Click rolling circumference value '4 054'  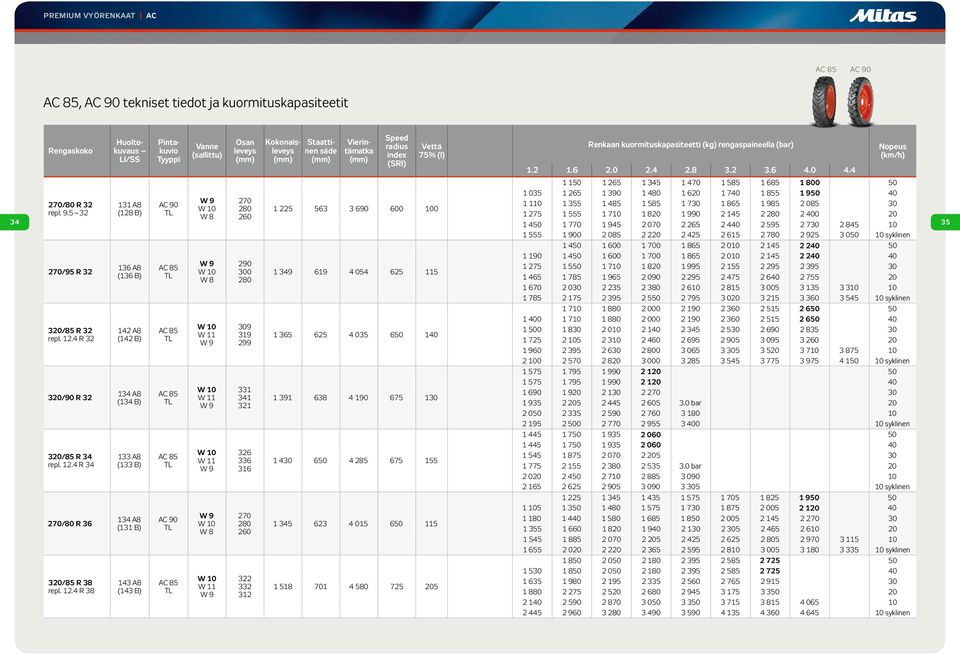[x=359, y=272]
